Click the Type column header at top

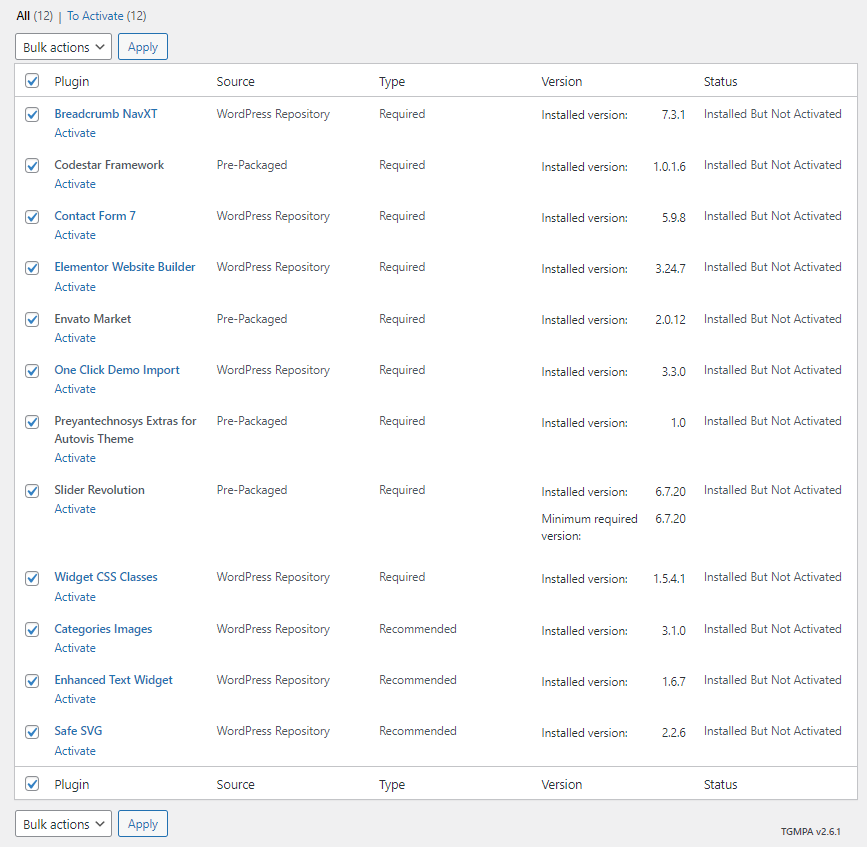(392, 81)
